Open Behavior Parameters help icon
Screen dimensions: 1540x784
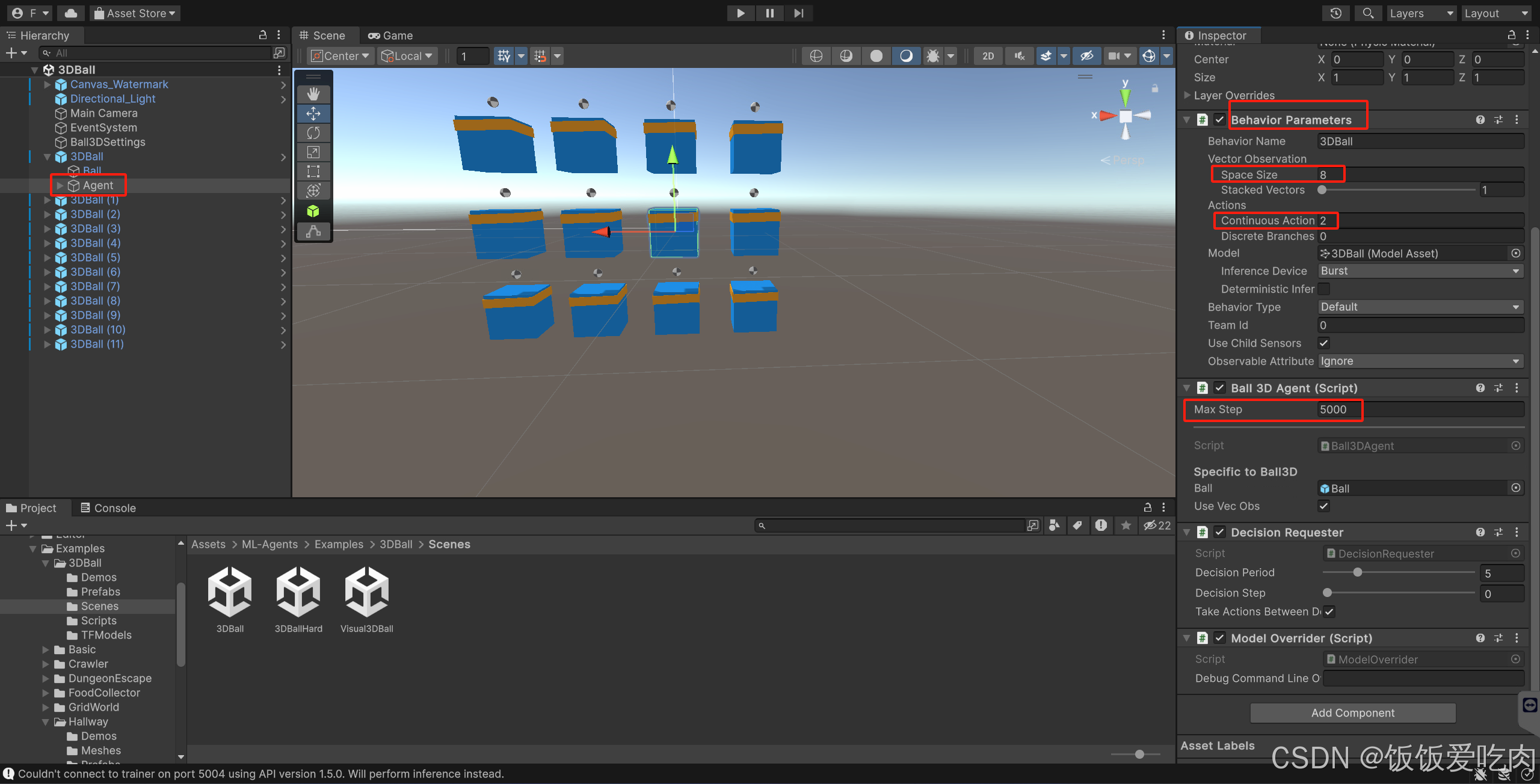click(1480, 120)
